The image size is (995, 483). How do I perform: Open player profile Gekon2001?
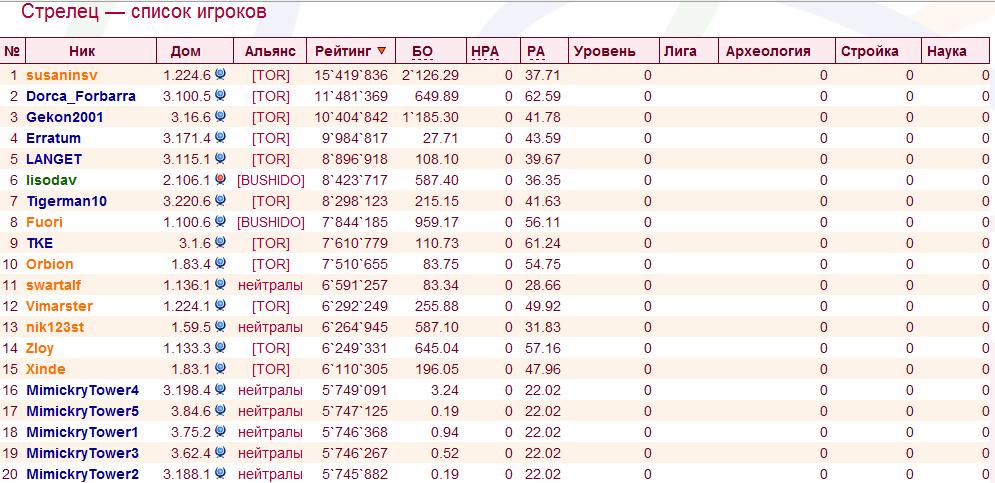[65, 117]
